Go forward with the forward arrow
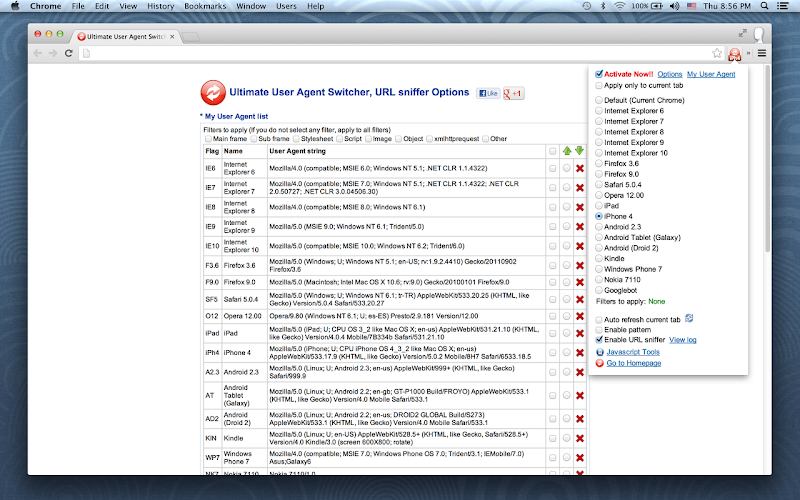The height and width of the screenshot is (500, 800). point(53,53)
